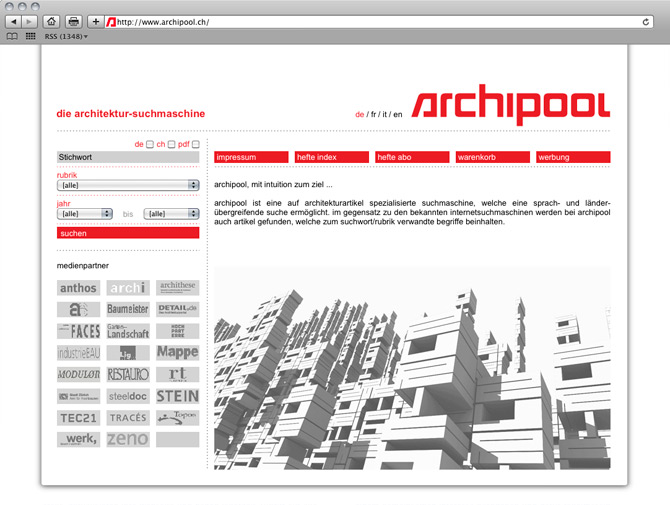Open the Topos partner logo

[x=177, y=418]
